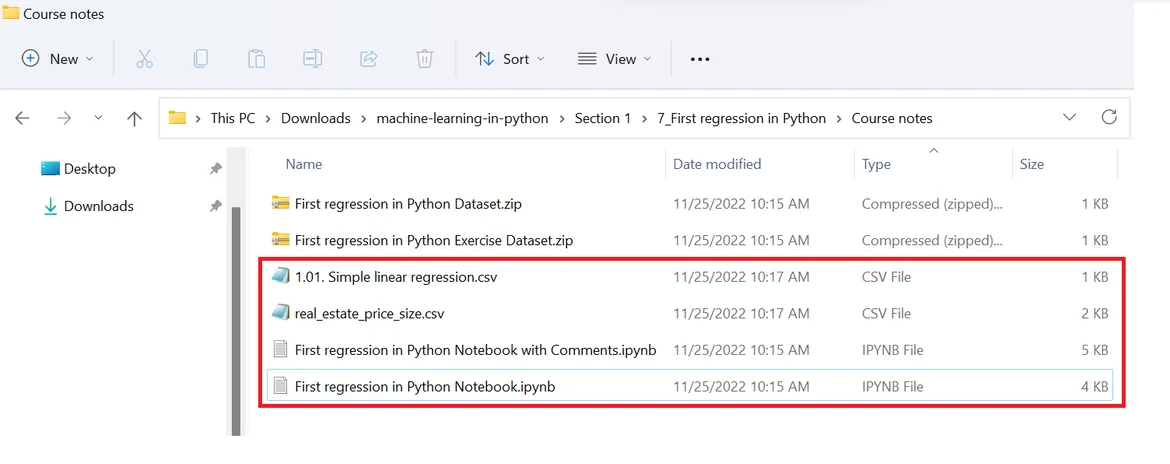The image size is (1170, 464).
Task: Click the Section 1 breadcrumb
Action: pos(602,118)
